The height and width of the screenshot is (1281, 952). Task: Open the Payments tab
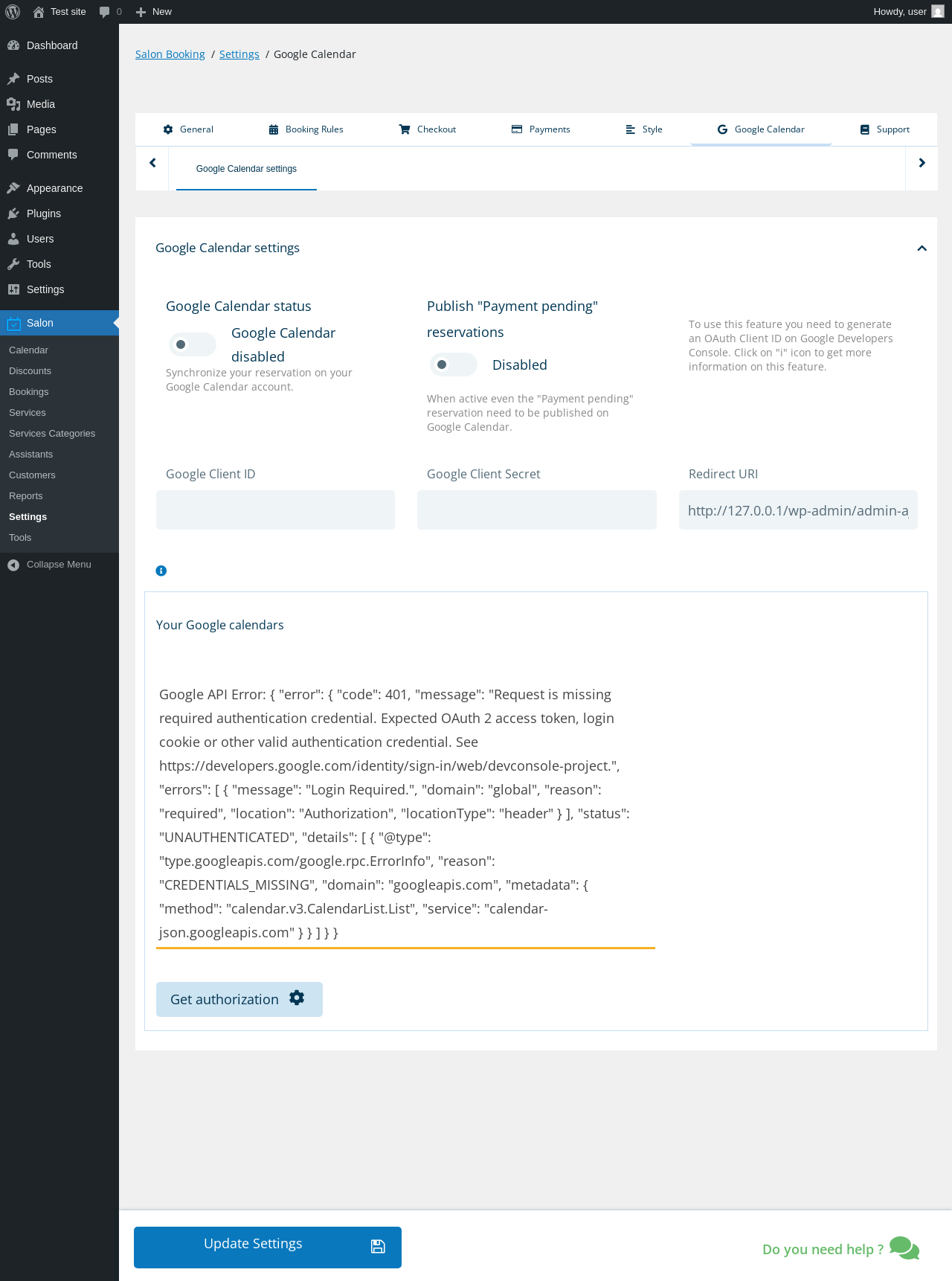pos(541,129)
